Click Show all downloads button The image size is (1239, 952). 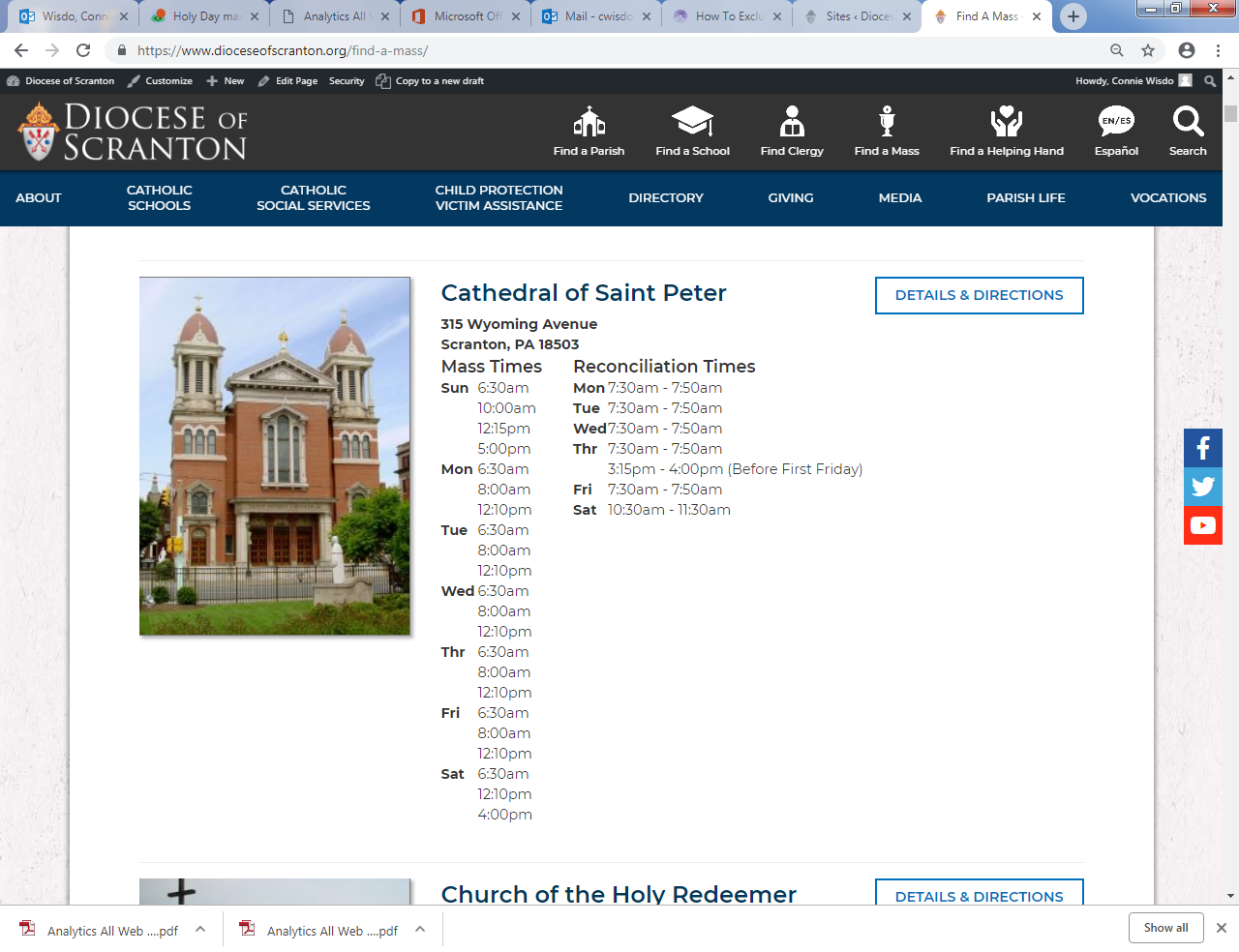(x=1165, y=928)
